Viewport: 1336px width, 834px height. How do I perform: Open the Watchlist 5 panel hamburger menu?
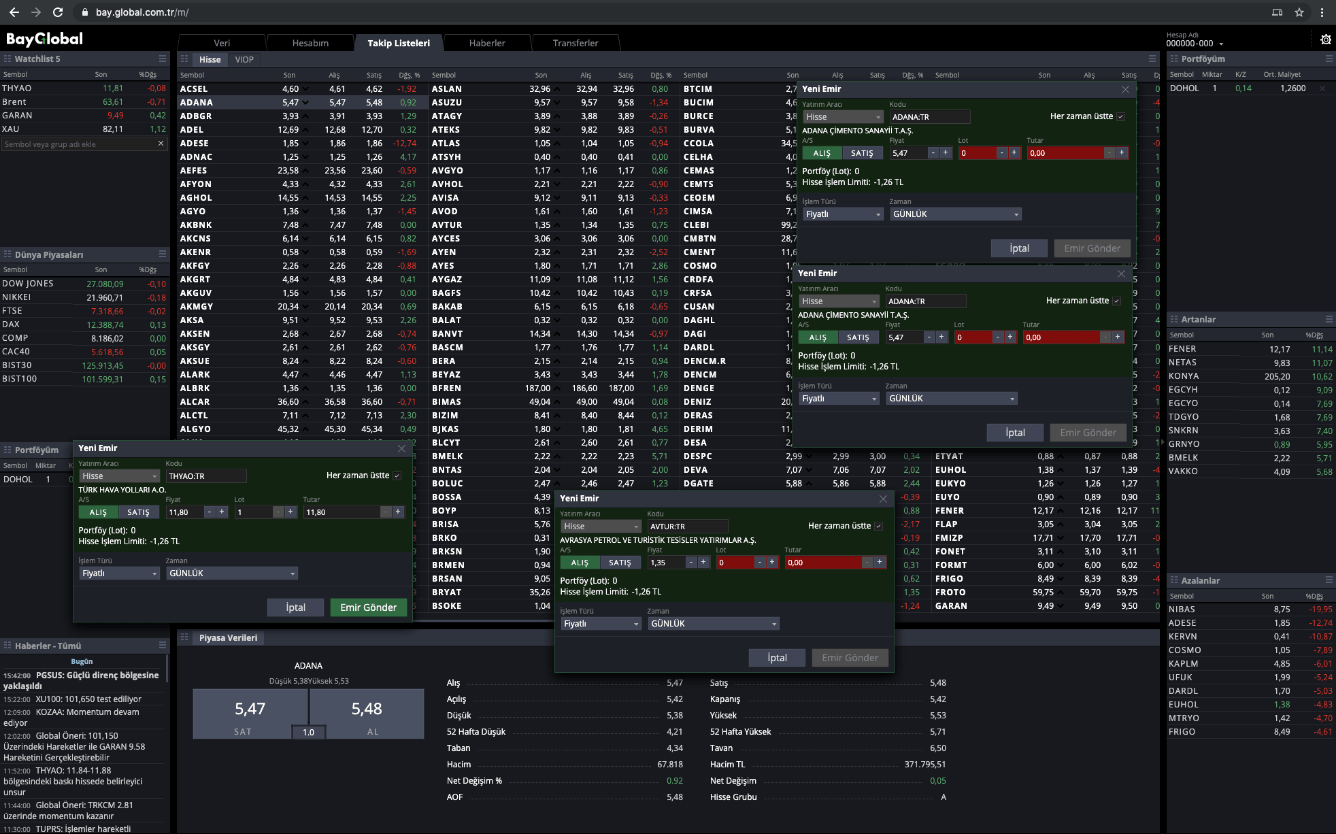coord(162,59)
